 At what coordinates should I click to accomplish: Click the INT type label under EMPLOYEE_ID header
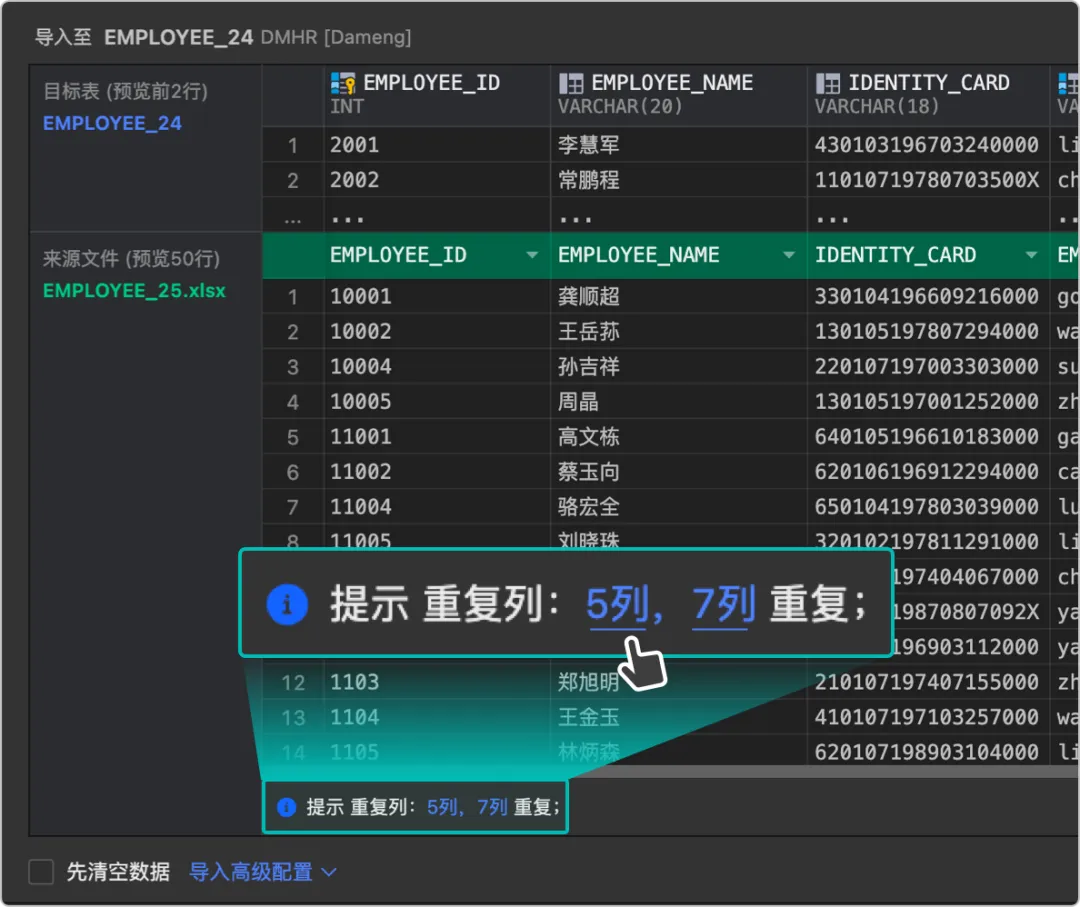(x=345, y=106)
